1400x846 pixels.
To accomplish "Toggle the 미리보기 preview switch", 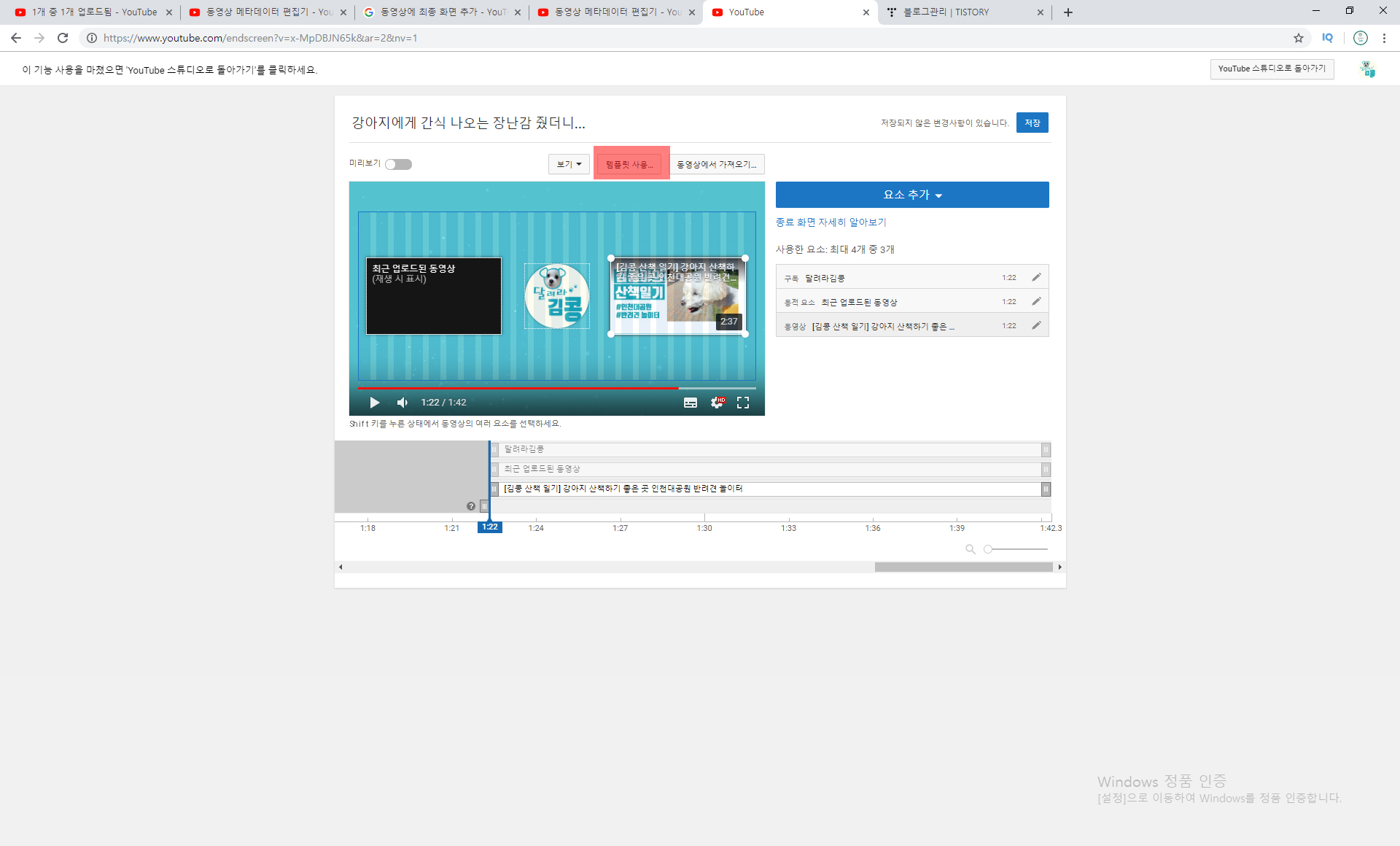I will 399,164.
